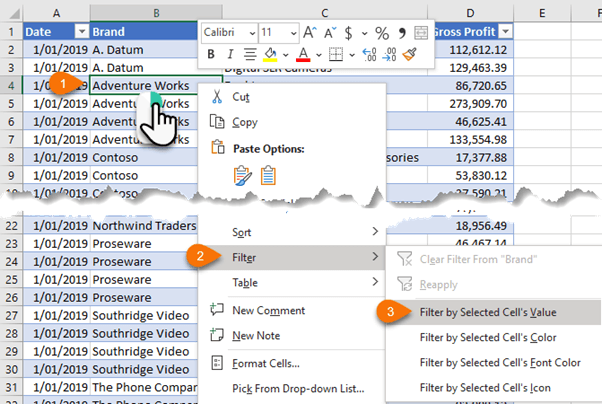Choose Filter by Selected Cell's Value
The image size is (602, 404).
[x=494, y=312]
